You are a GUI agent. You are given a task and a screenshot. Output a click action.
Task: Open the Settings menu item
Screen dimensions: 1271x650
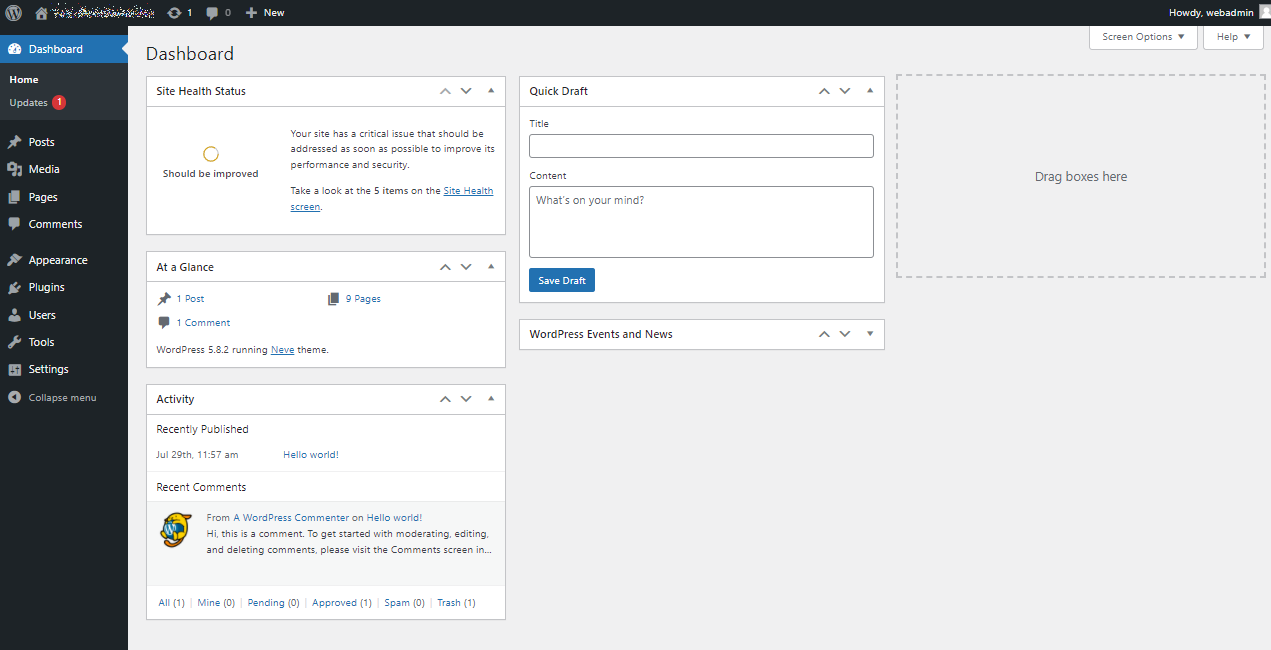point(48,369)
